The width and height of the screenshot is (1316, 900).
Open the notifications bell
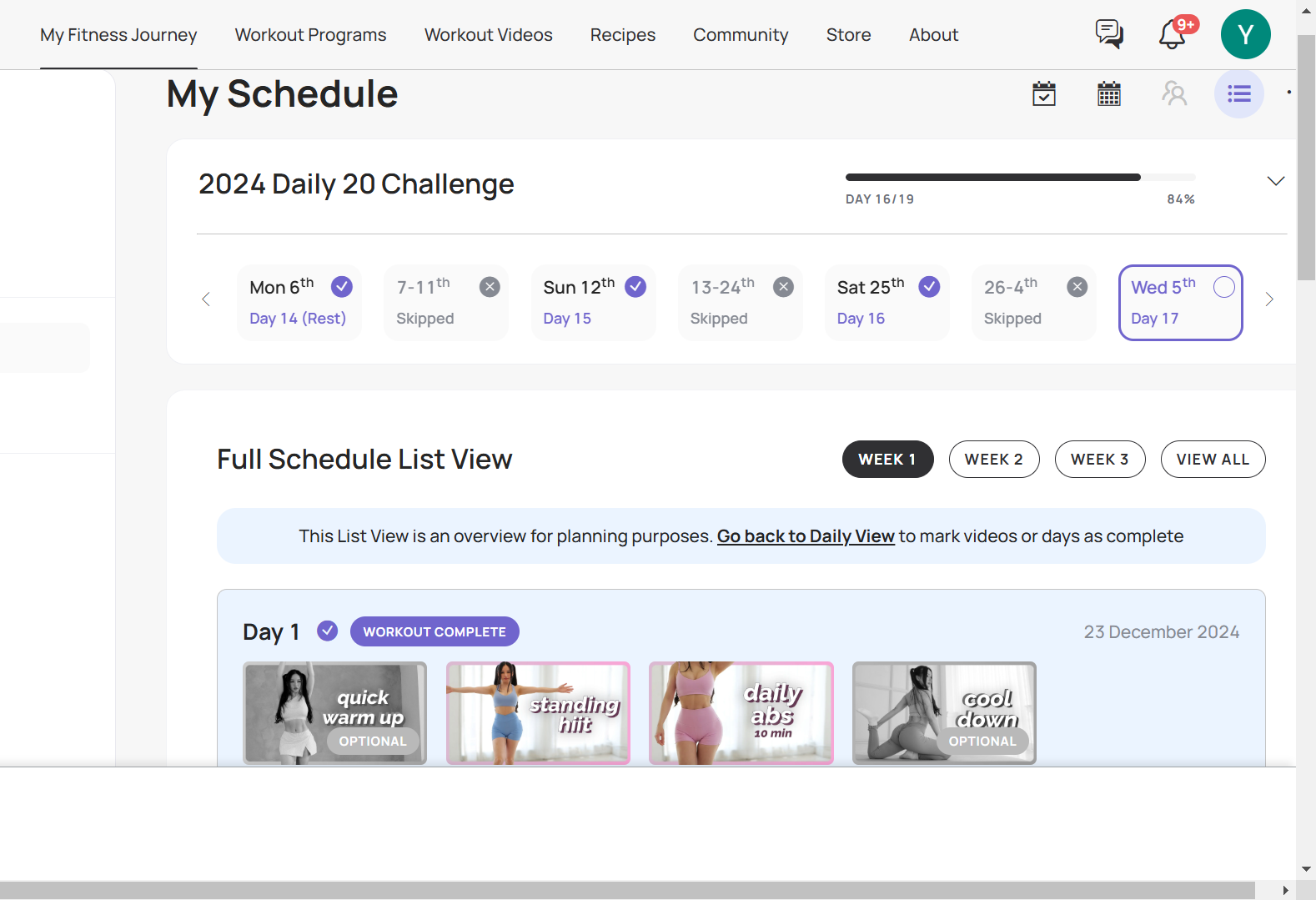coord(1173,34)
